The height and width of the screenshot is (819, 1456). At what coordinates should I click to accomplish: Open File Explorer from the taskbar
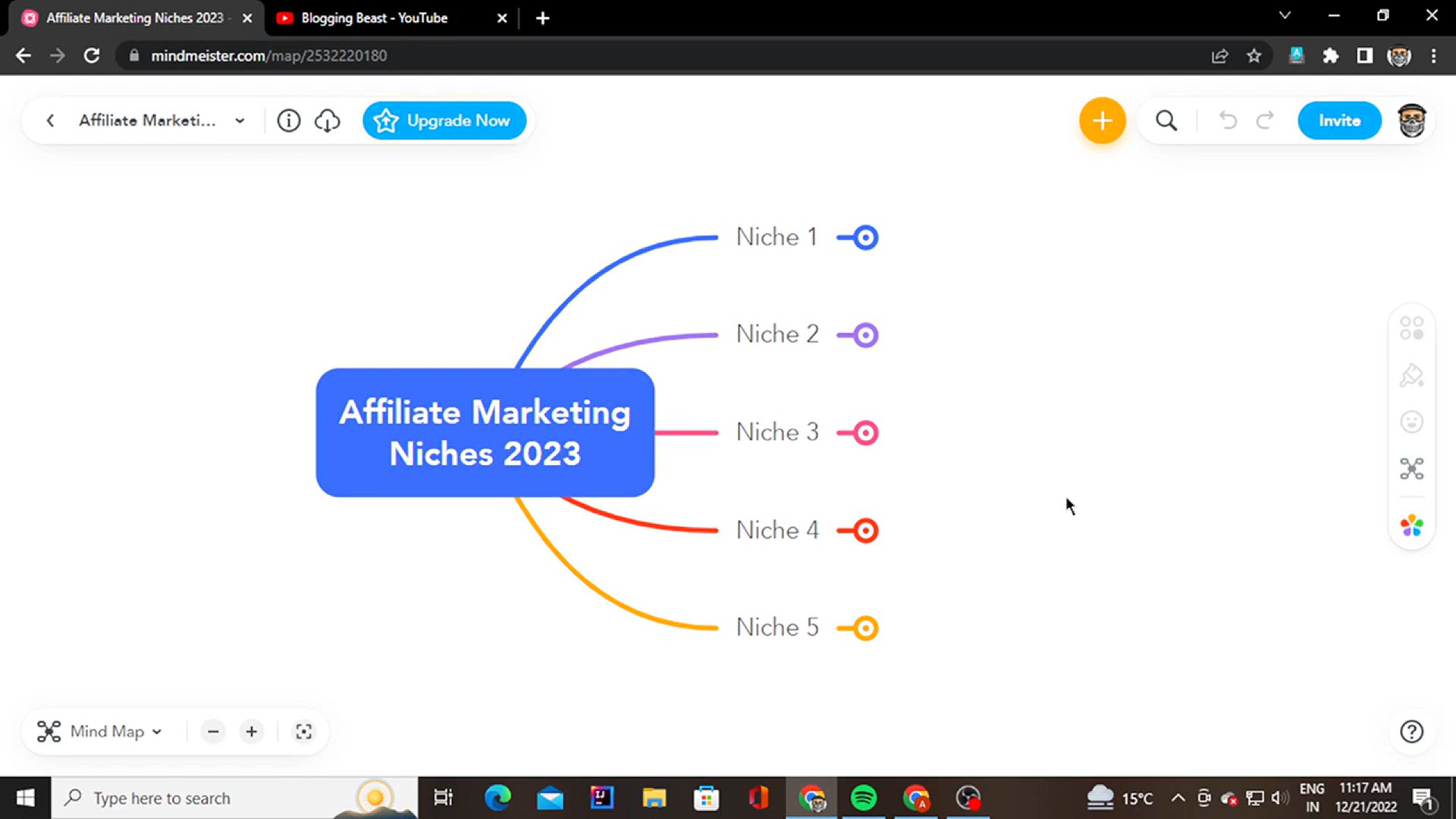click(654, 798)
